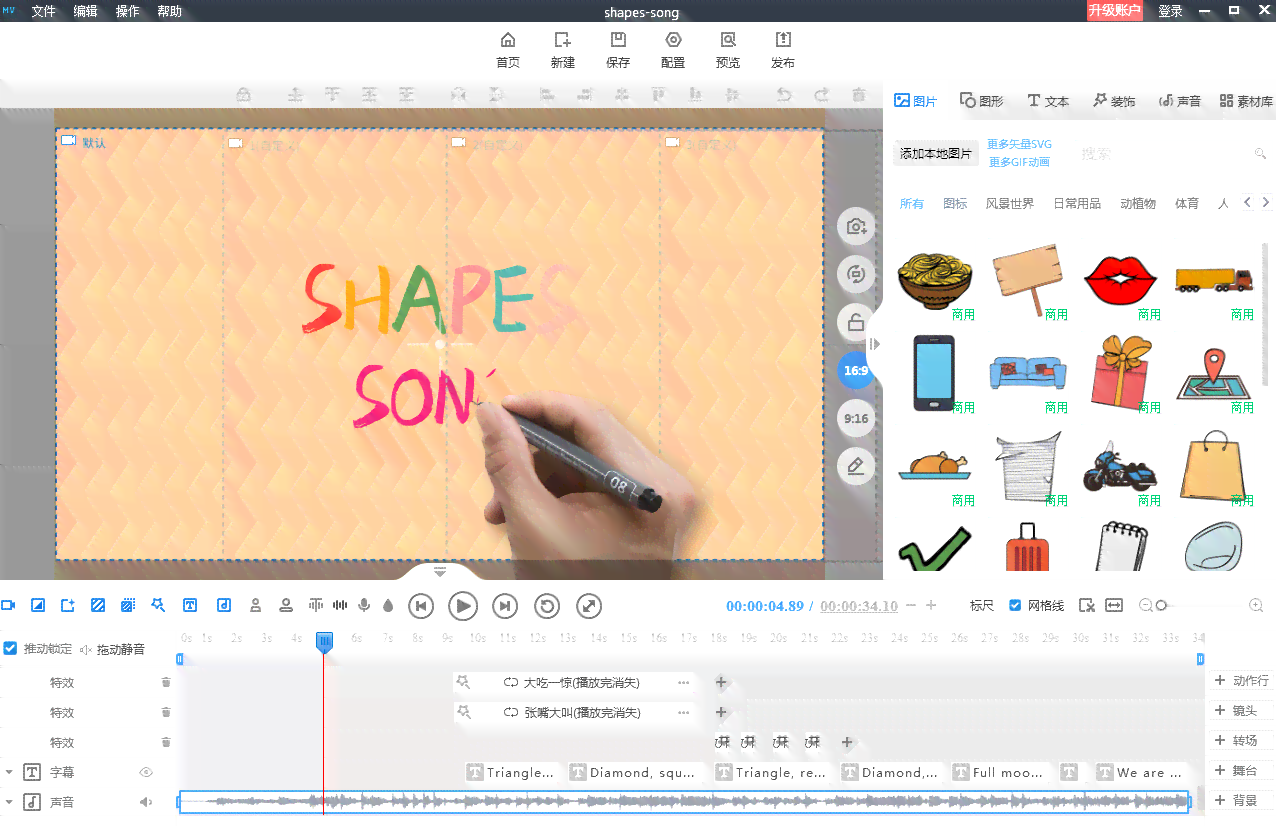Collapse the 字幕 track arrow
1276x826 pixels.
[9, 772]
